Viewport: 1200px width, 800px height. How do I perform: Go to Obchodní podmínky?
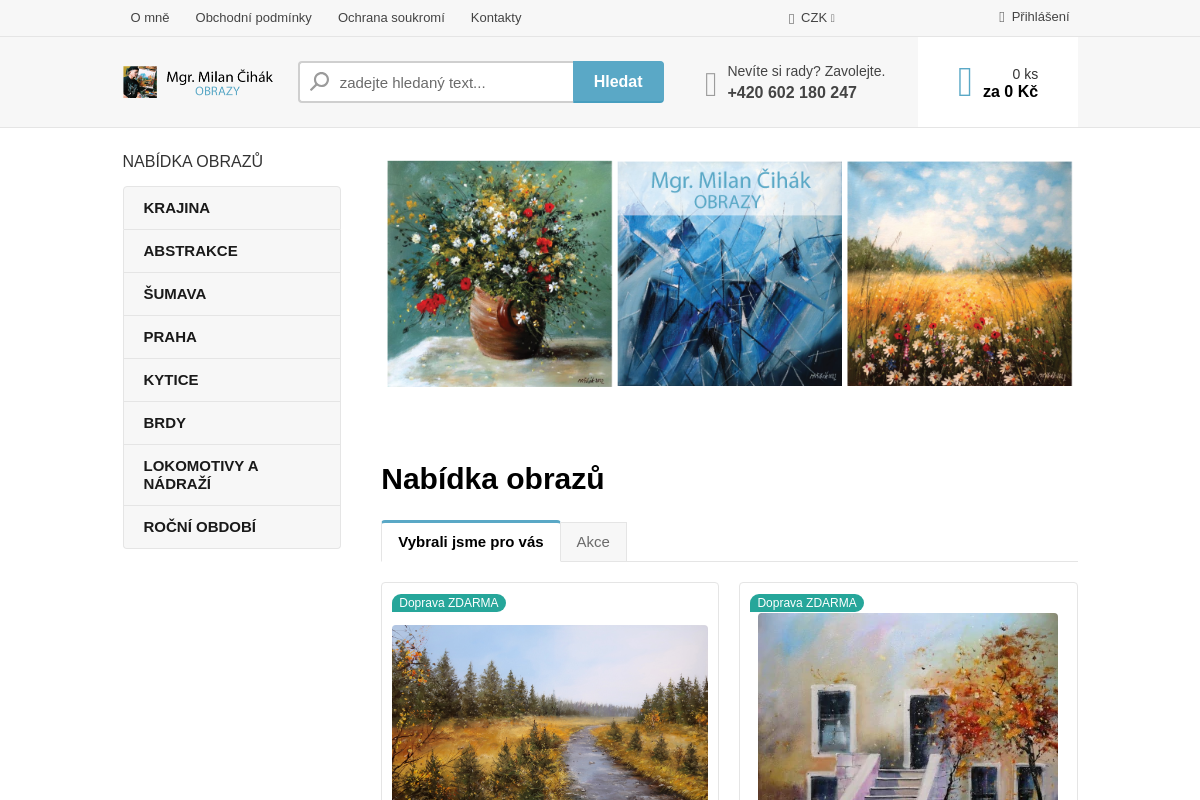(253, 17)
